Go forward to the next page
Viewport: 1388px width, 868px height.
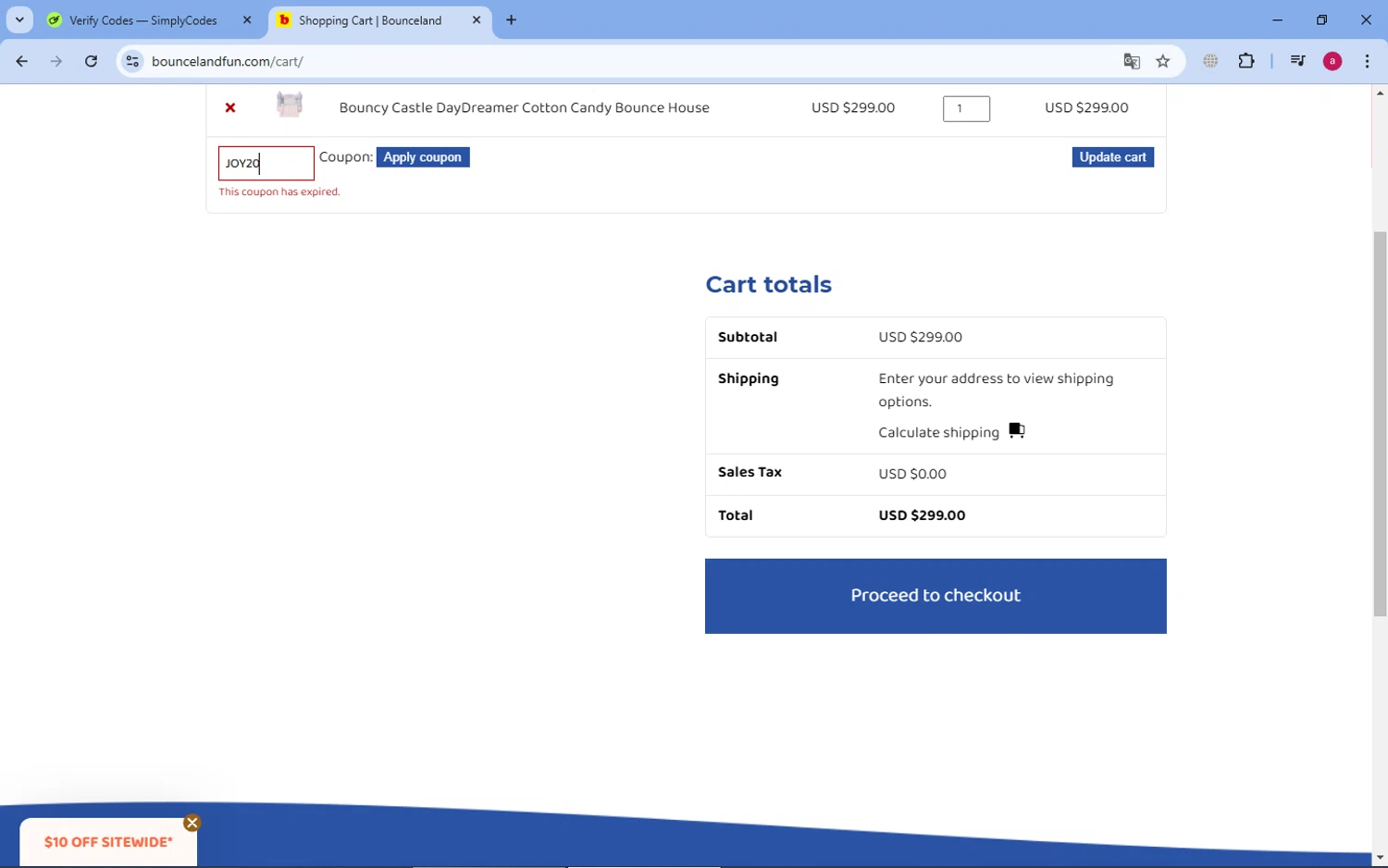pos(56,62)
